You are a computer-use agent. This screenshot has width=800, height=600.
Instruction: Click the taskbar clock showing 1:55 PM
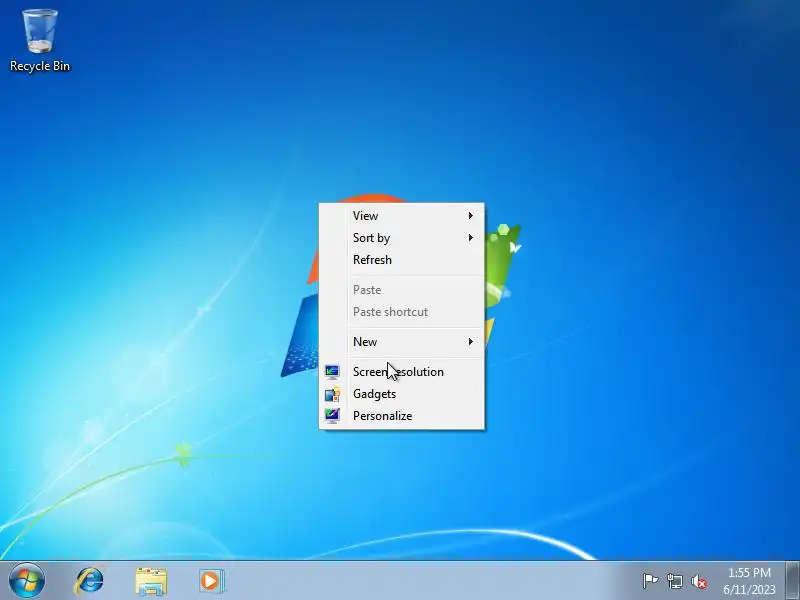[749, 581]
